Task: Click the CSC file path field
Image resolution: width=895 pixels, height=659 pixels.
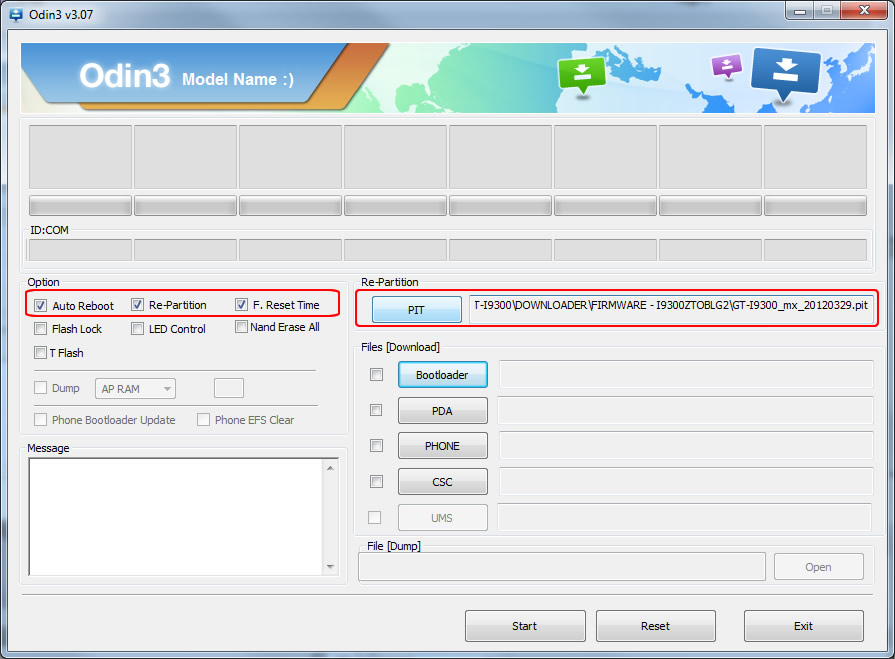Action: pyautogui.click(x=686, y=481)
